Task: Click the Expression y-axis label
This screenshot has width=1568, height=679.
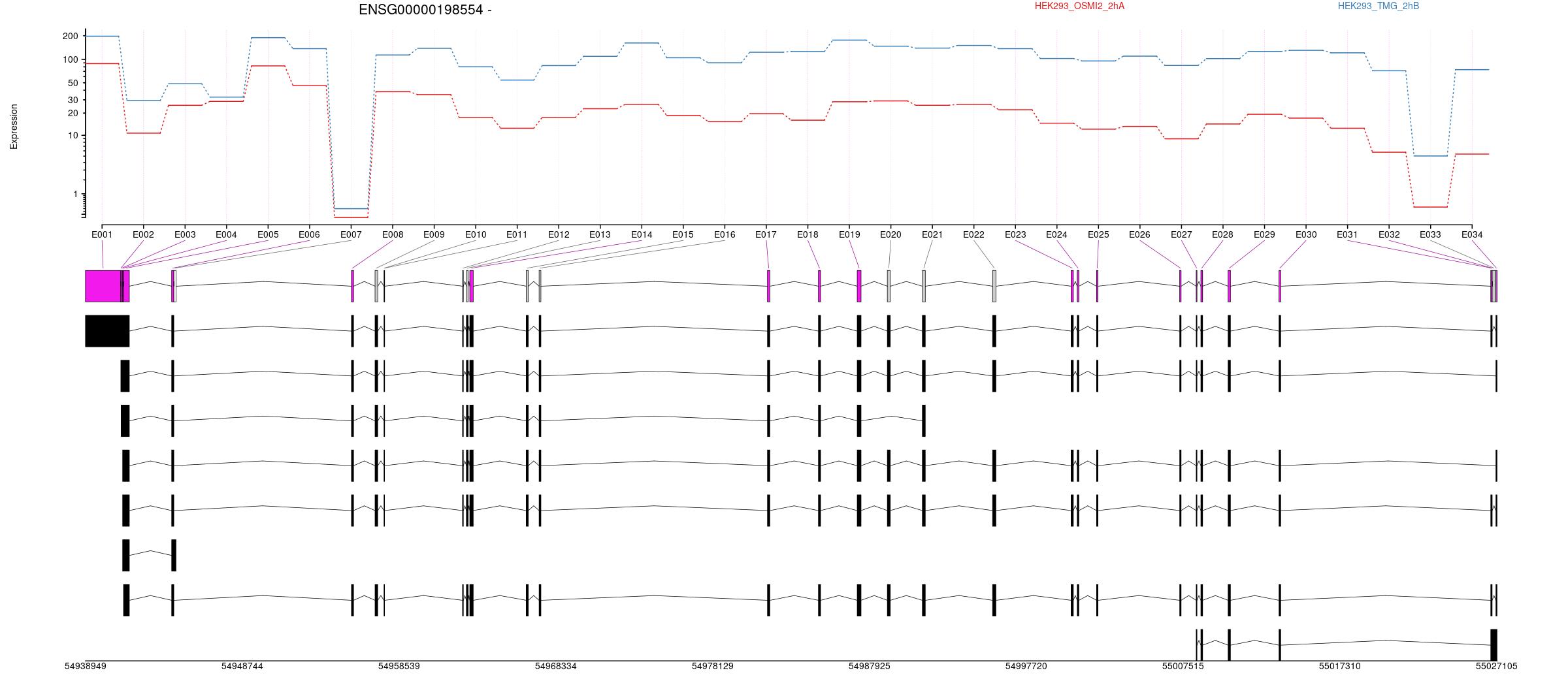Action: tap(14, 127)
